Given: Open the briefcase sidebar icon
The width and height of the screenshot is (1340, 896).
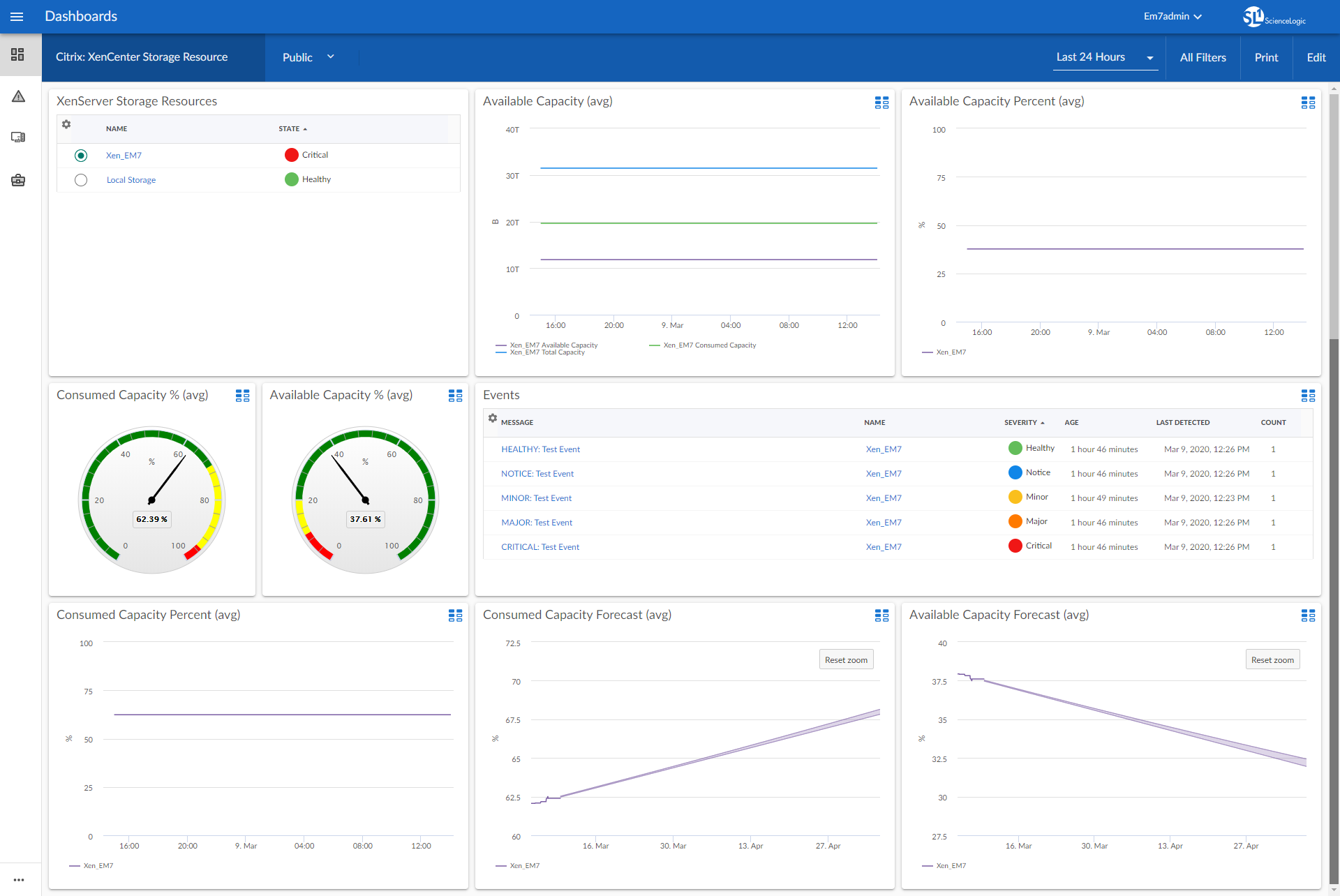Looking at the screenshot, I should [18, 180].
